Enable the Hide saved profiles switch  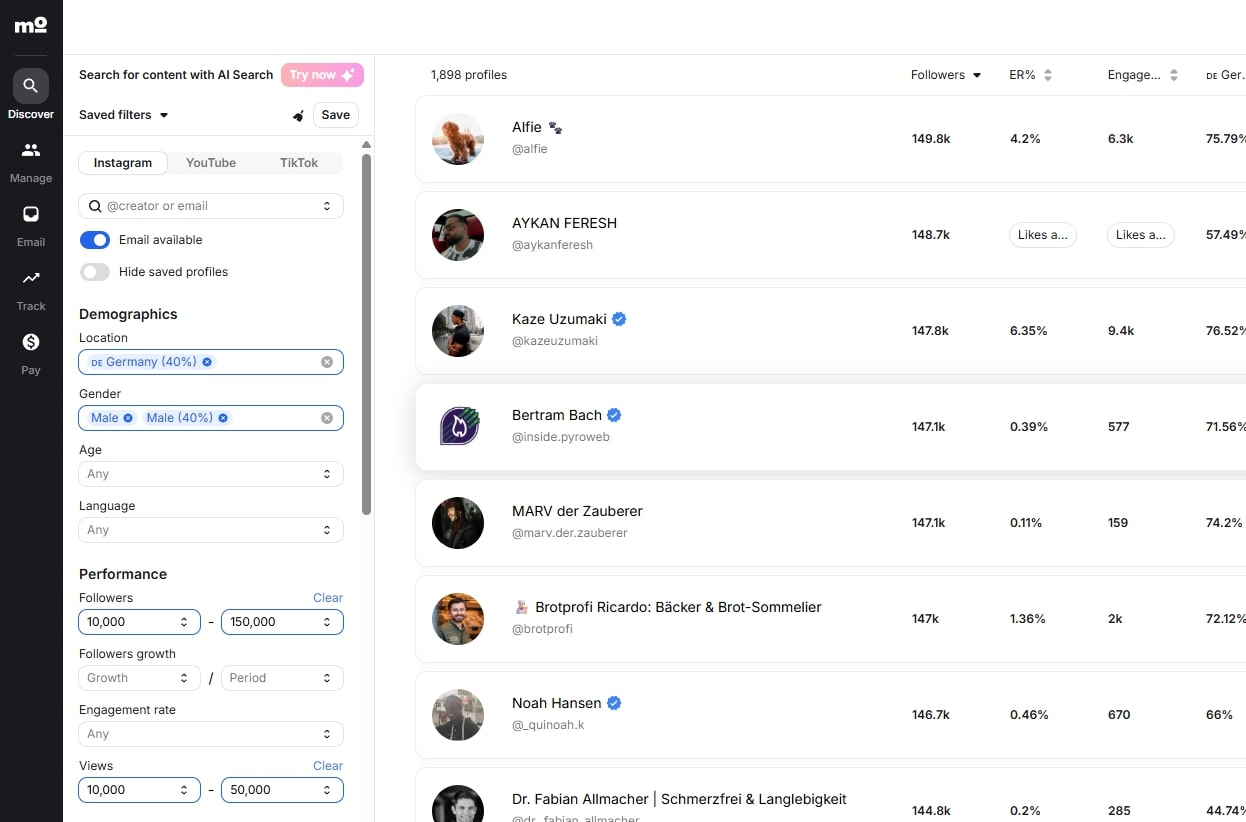[94, 271]
